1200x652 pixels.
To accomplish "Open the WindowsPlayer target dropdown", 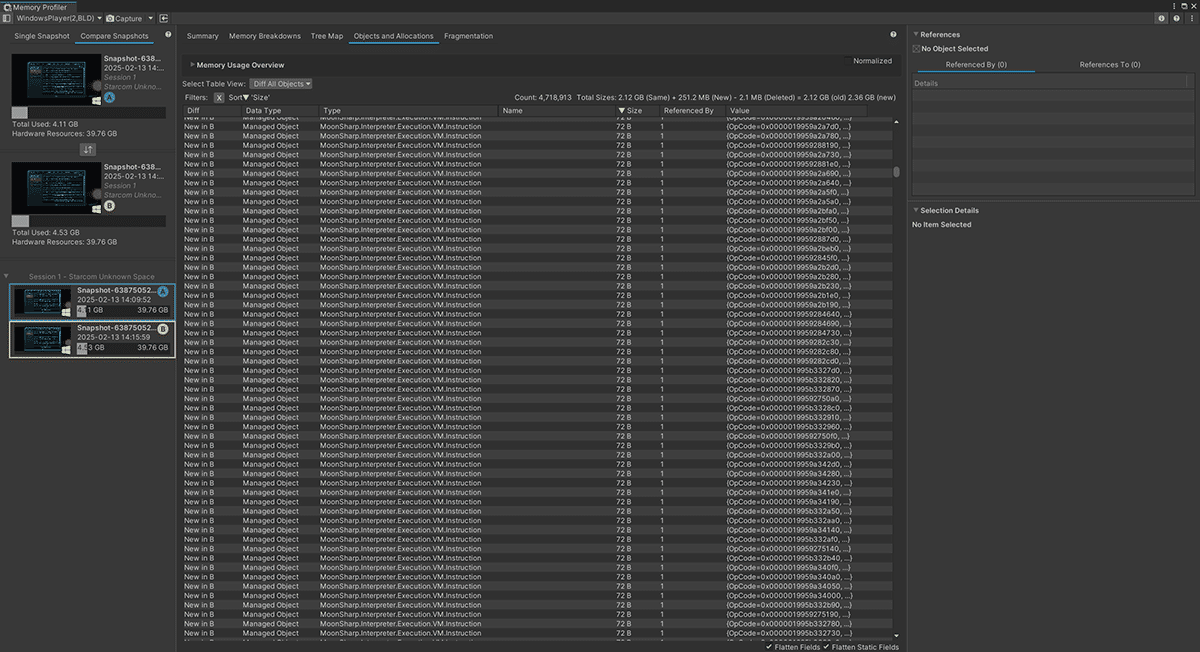I will pyautogui.click(x=57, y=18).
